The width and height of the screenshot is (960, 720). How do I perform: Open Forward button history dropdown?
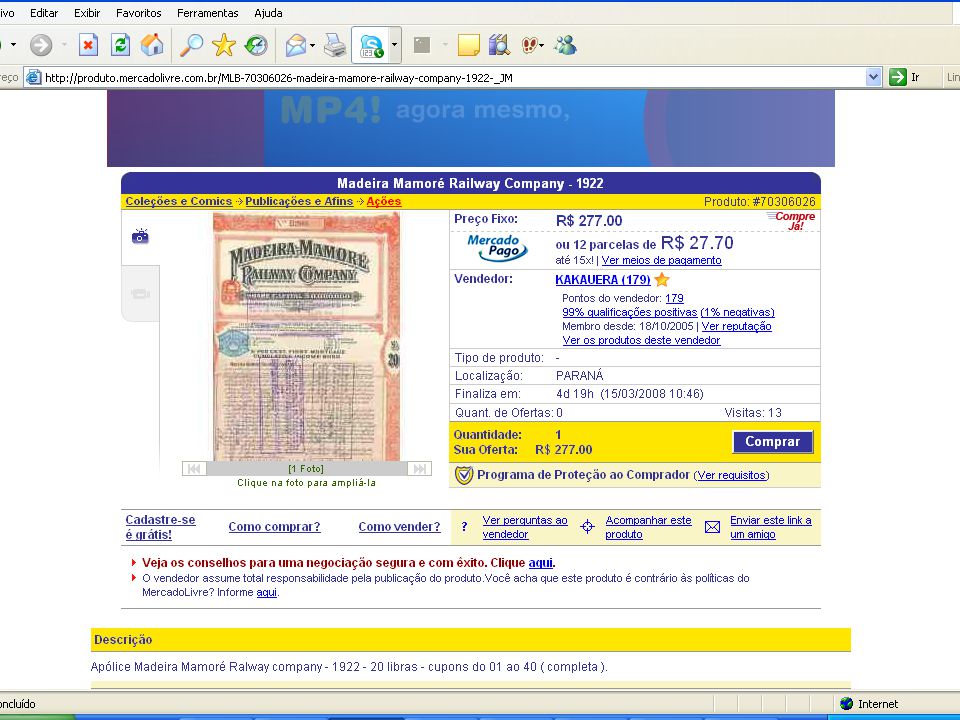click(x=64, y=45)
